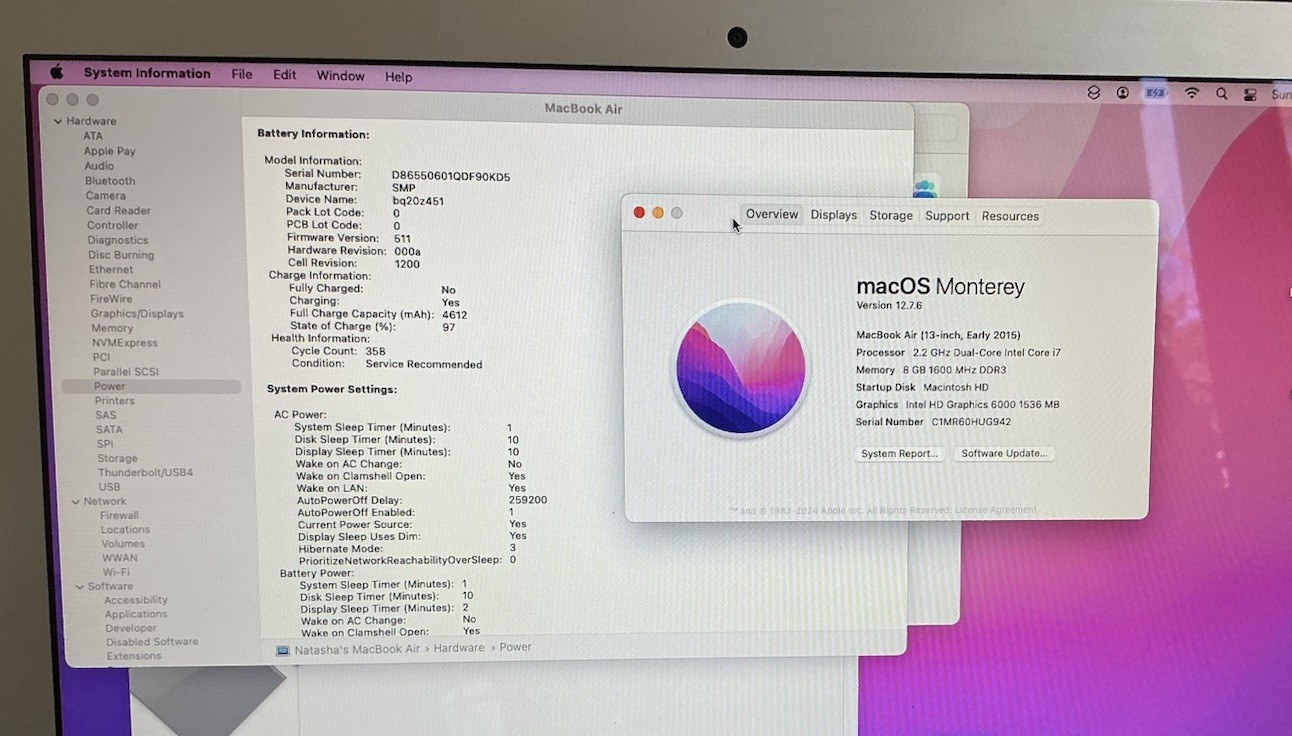The height and width of the screenshot is (736, 1292).
Task: Select Volumes under Network
Action: [123, 544]
